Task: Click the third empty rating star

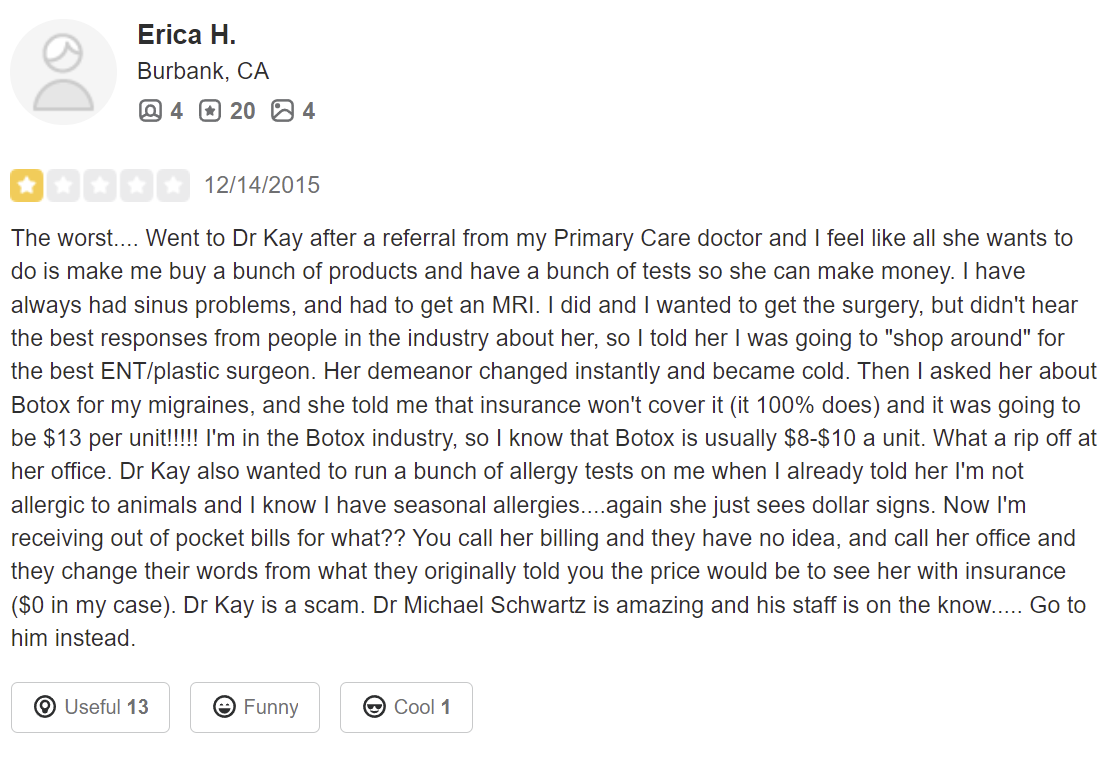Action: (100, 186)
